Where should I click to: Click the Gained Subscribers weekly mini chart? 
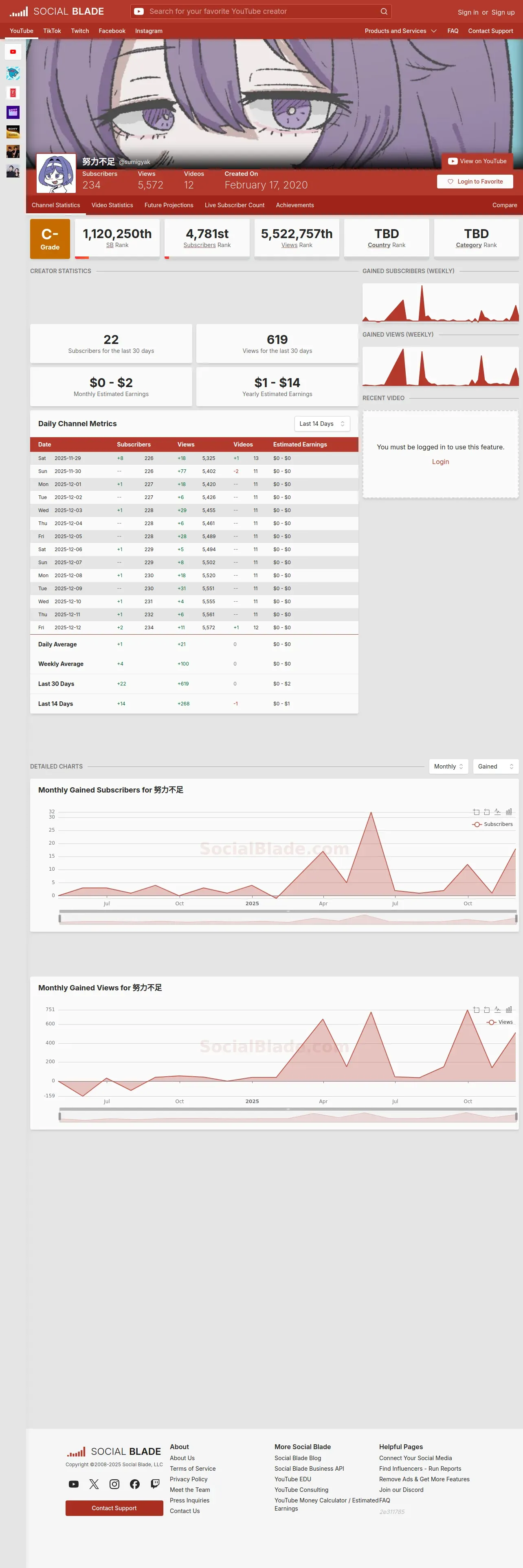click(x=441, y=302)
